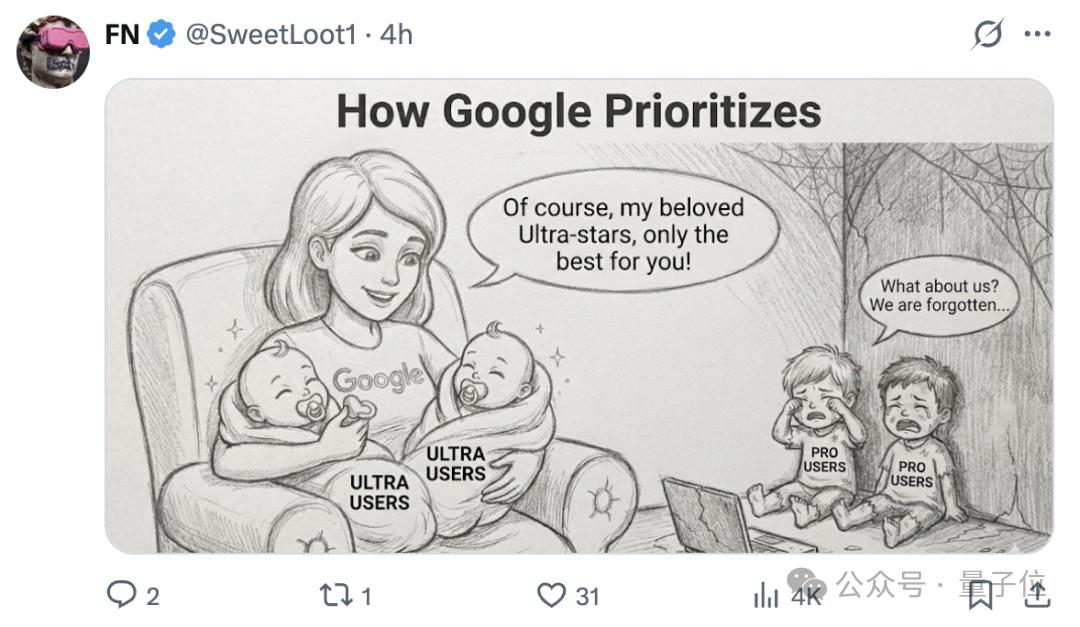Viewport: 1080px width, 627px height.
Task: Open the view analytics bar chart icon
Action: [766, 596]
